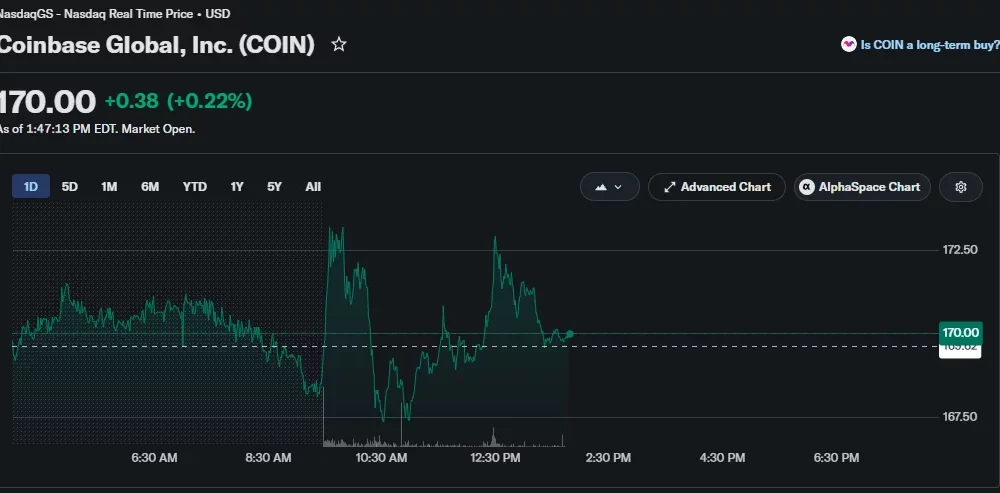Screen dimensions: 1000x493
Task: Switch chart to 6M range
Action: 150,187
